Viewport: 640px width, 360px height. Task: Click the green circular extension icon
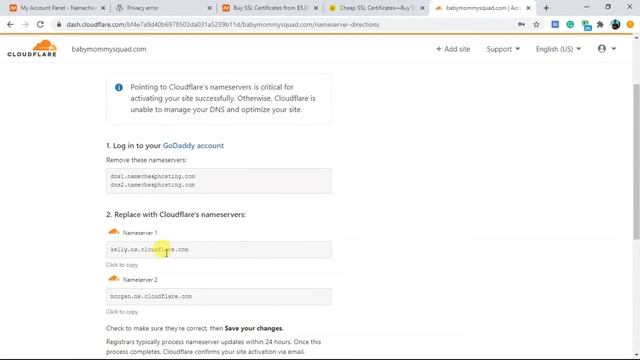click(x=570, y=24)
